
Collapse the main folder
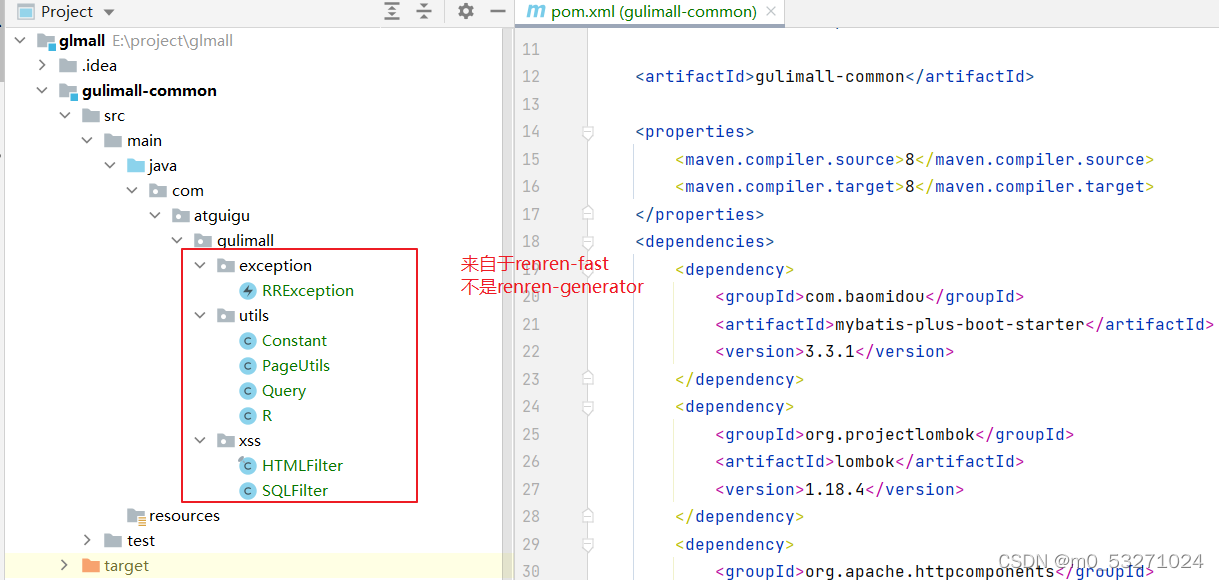(x=88, y=141)
